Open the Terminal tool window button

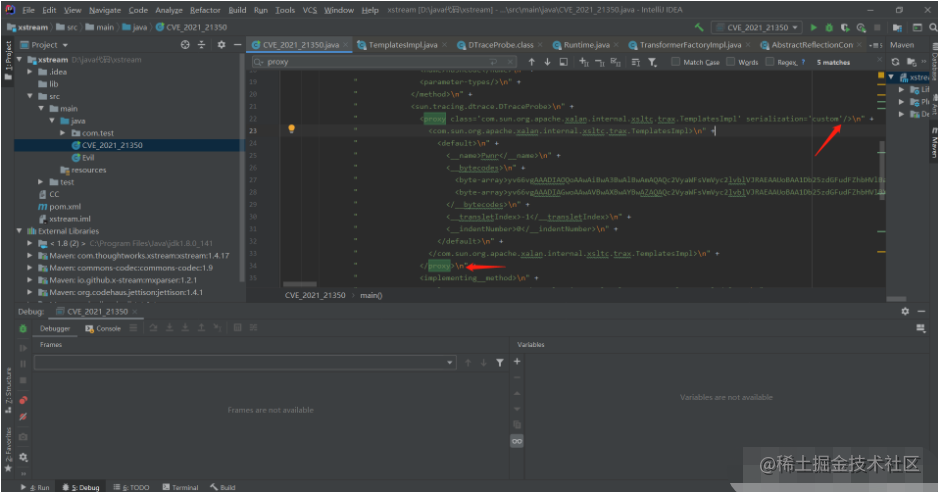[x=180, y=487]
